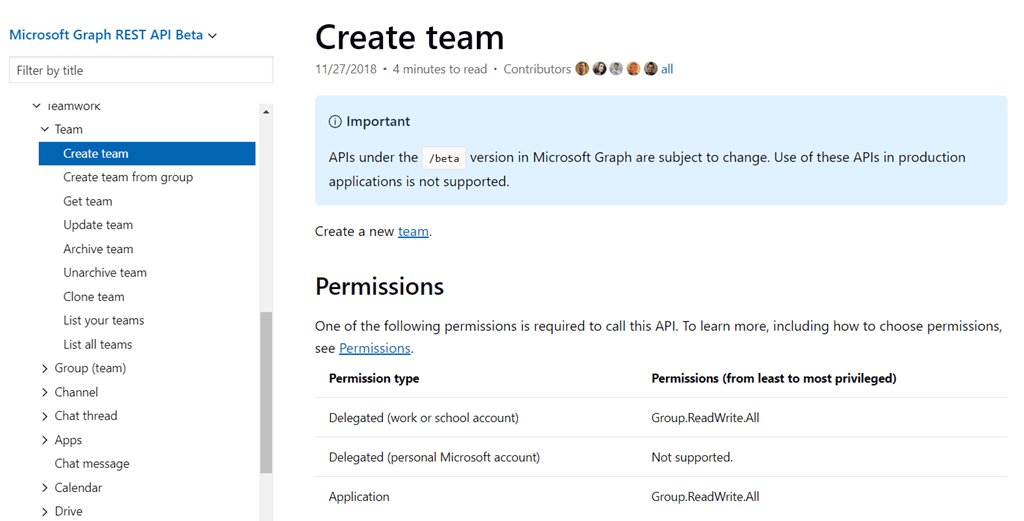Click the 'all' contributors link
Screen dimensions: 1024x521
click(x=667, y=69)
